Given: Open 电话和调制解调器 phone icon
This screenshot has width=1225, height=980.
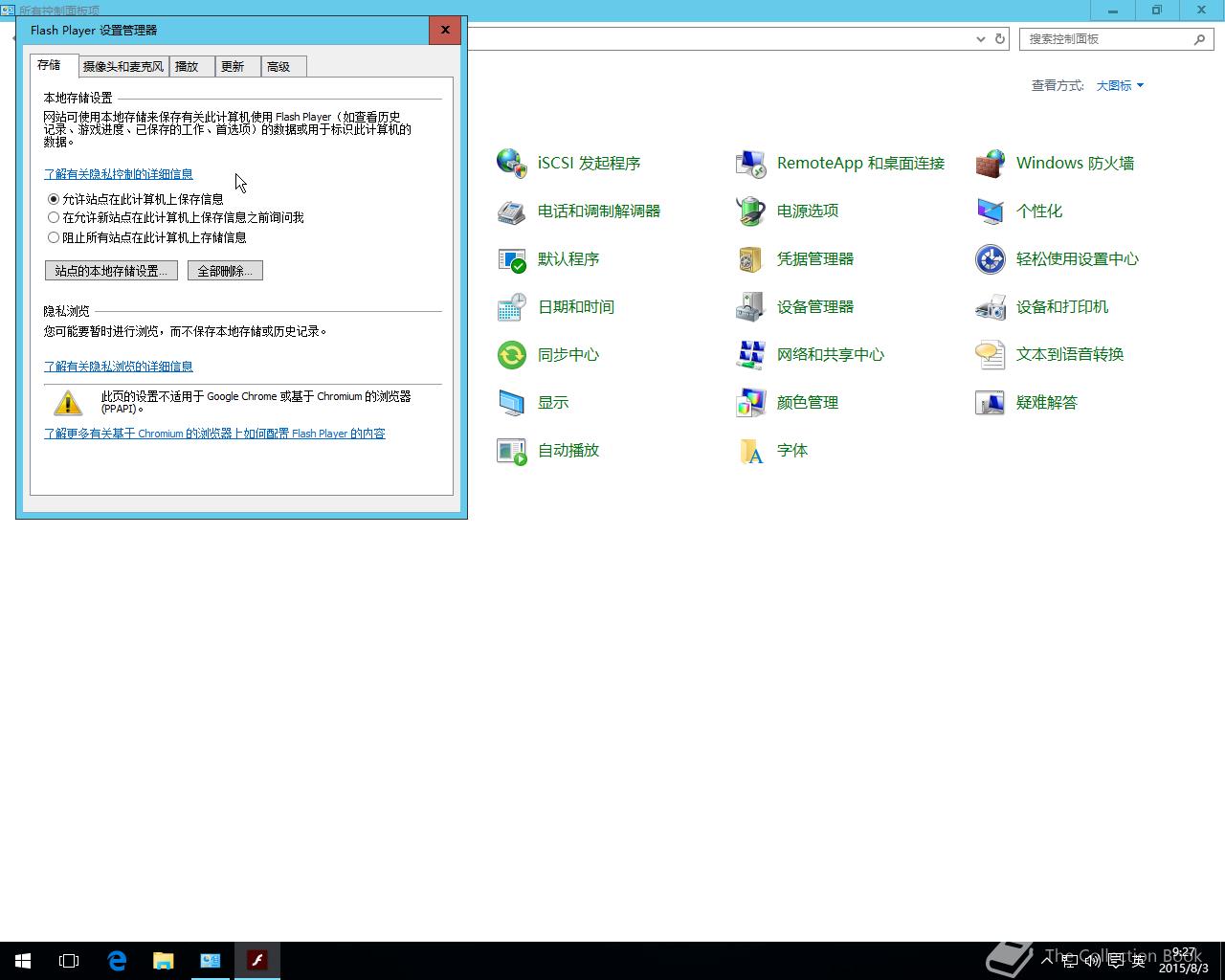Looking at the screenshot, I should 512,211.
